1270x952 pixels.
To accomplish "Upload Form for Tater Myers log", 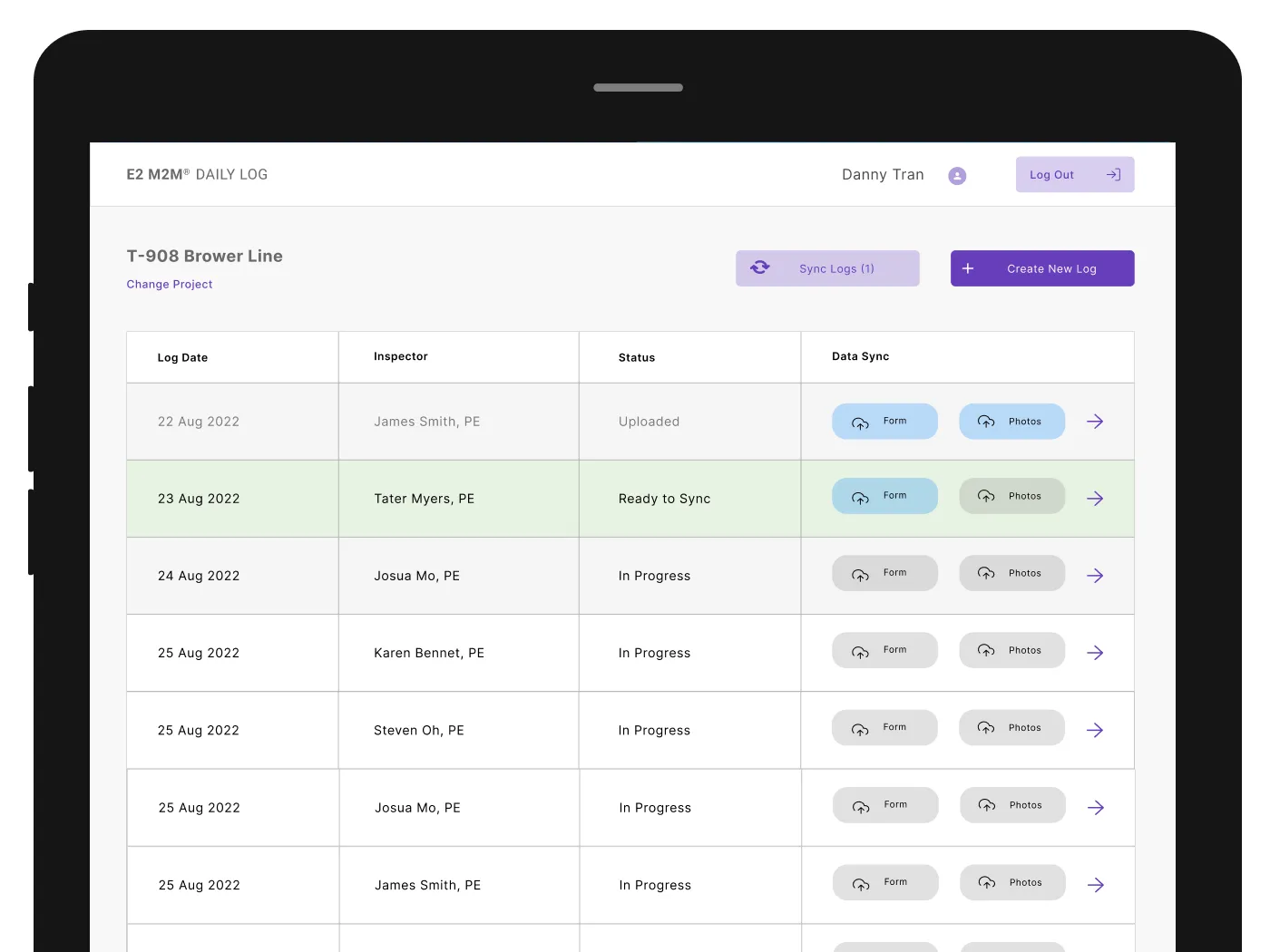I will coord(884,496).
